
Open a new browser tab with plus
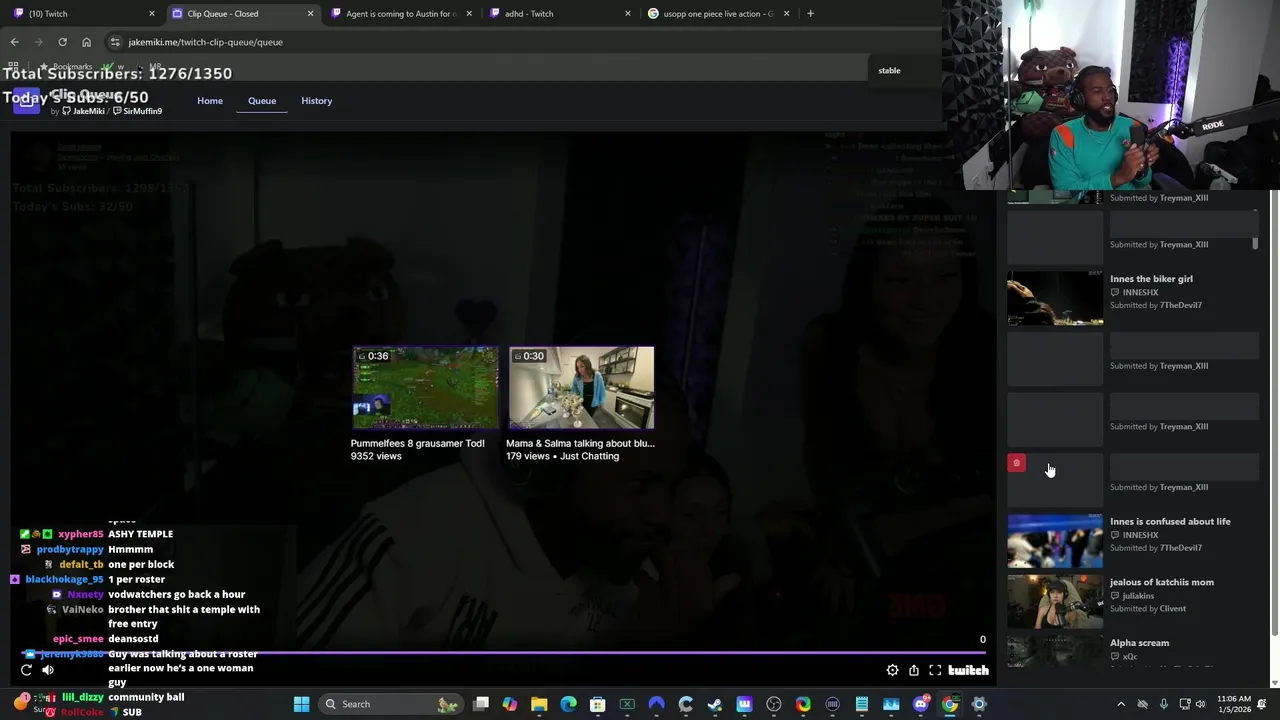tap(810, 13)
